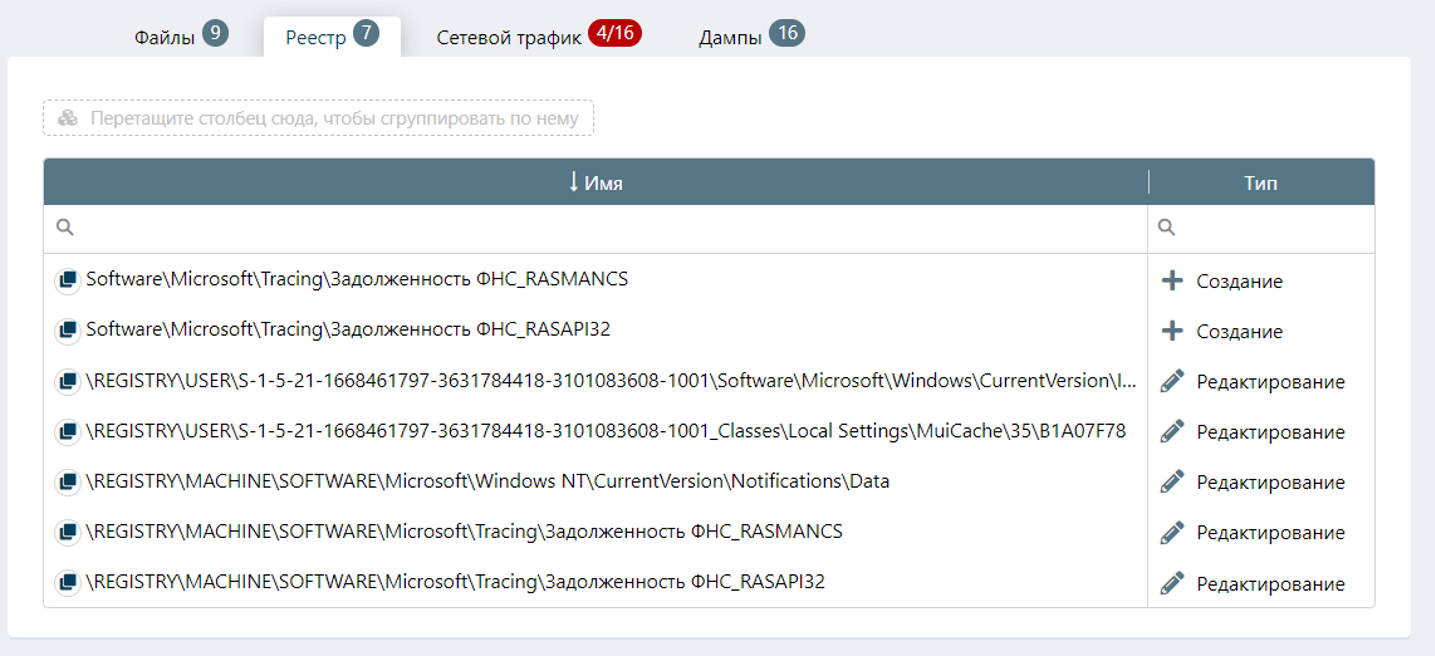Click the search icon in Тип filter
This screenshot has width=1435, height=656.
coord(1166,228)
